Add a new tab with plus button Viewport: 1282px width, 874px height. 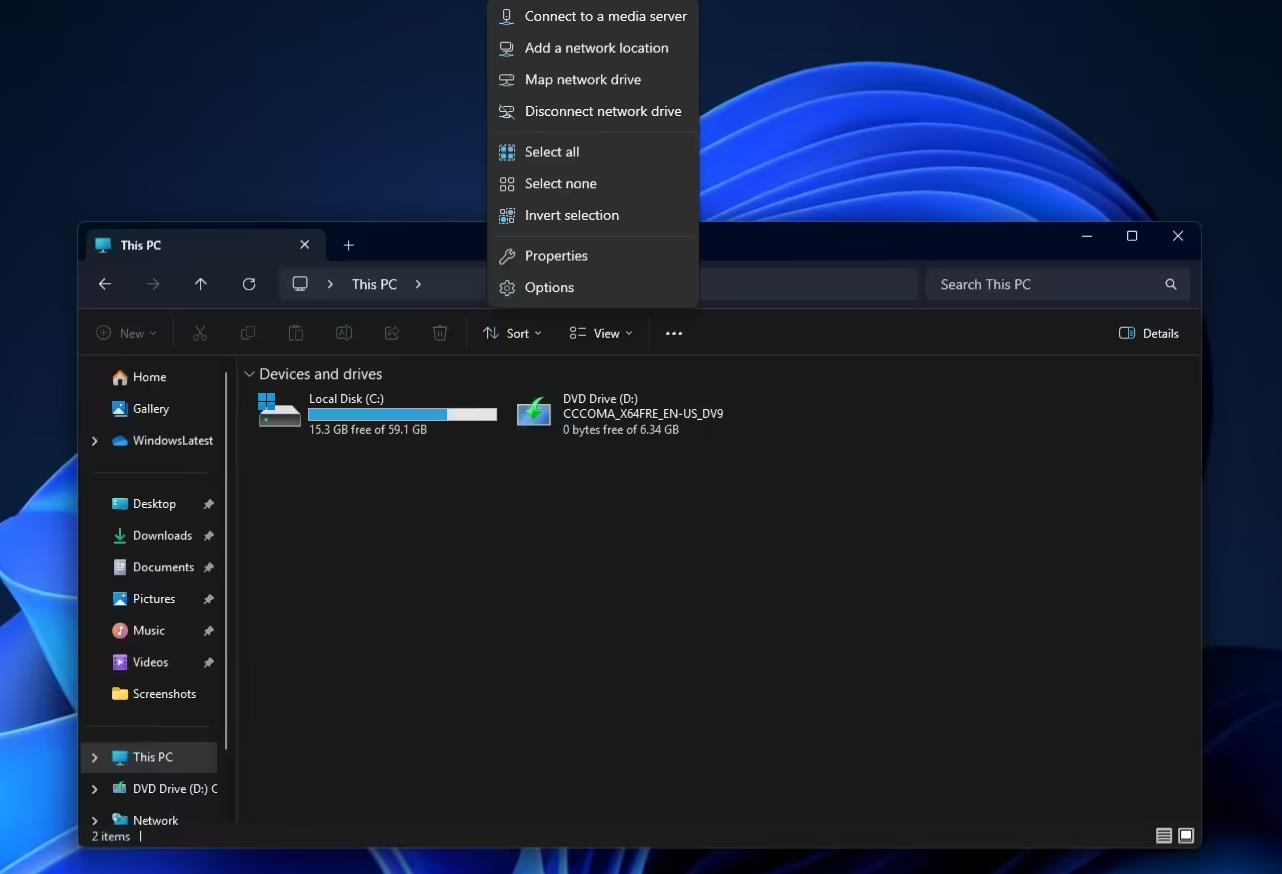(349, 245)
